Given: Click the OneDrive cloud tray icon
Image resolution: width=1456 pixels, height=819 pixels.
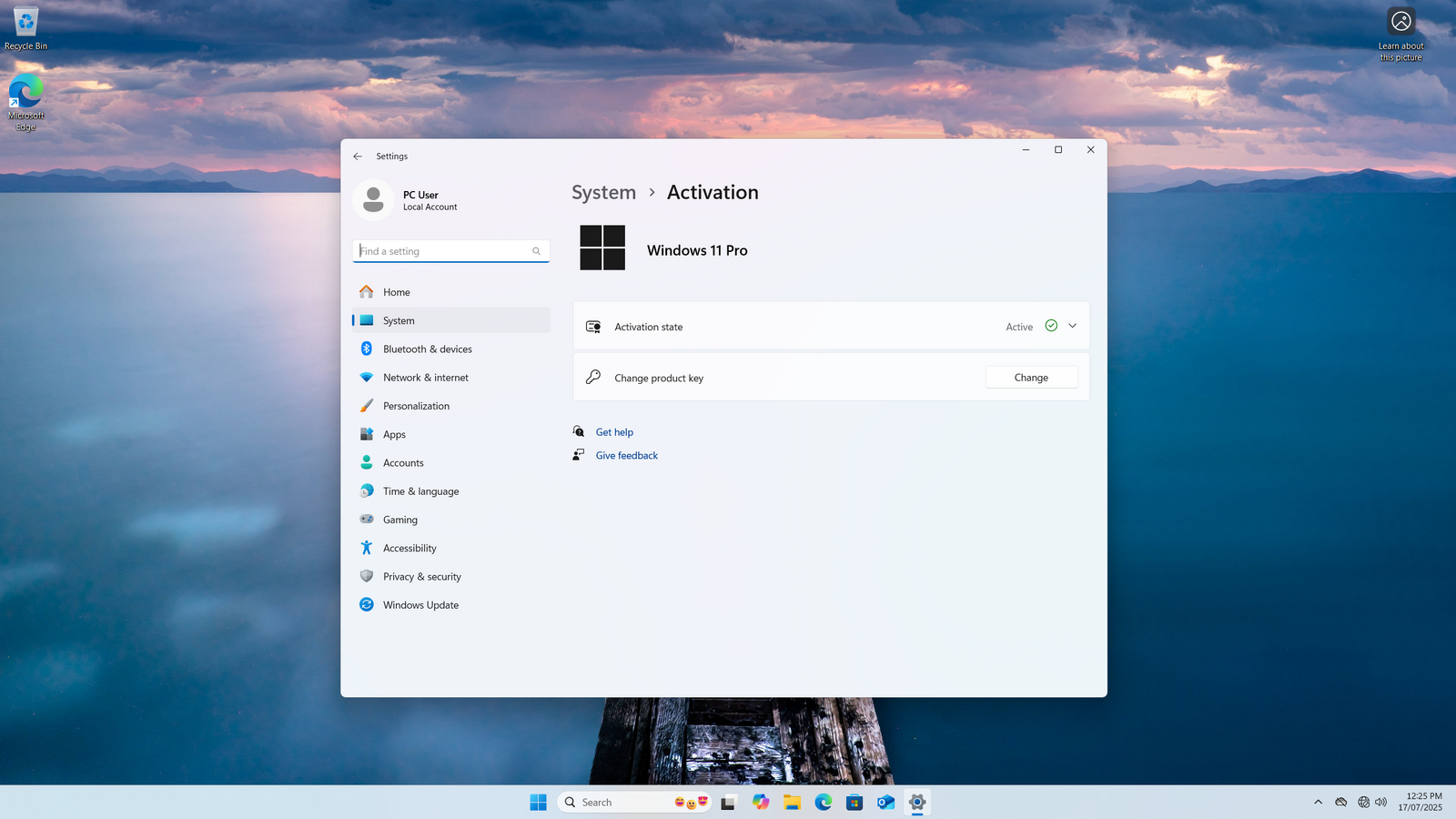Looking at the screenshot, I should pos(1340,802).
